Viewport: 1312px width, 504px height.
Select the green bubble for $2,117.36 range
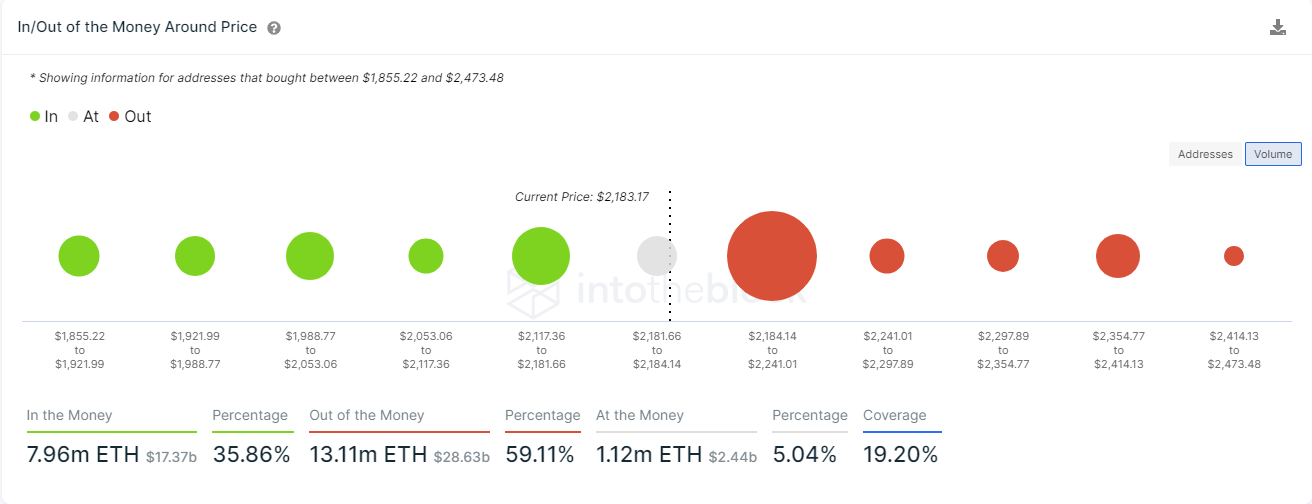[541, 256]
